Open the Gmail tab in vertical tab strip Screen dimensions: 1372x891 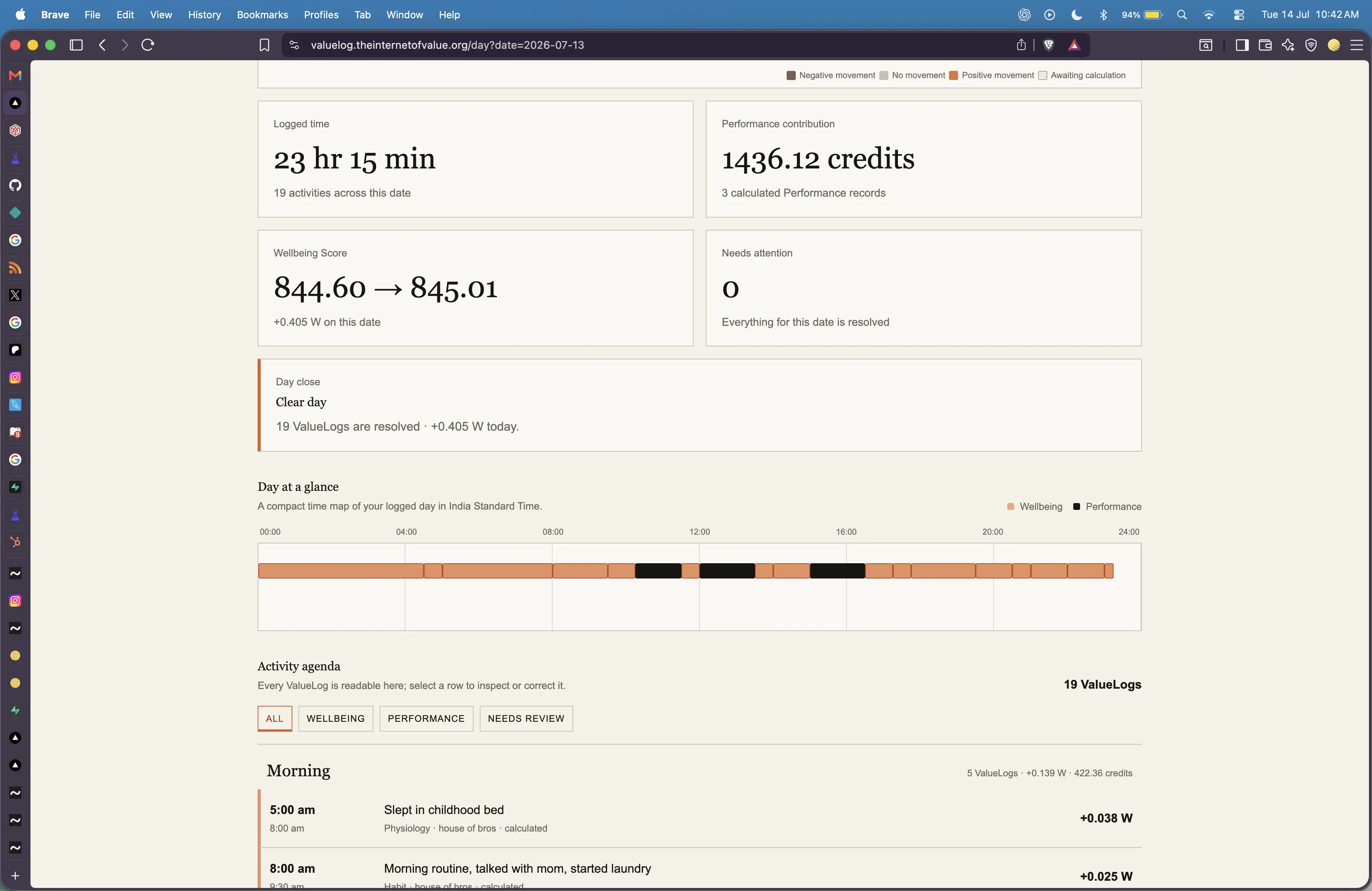click(16, 75)
